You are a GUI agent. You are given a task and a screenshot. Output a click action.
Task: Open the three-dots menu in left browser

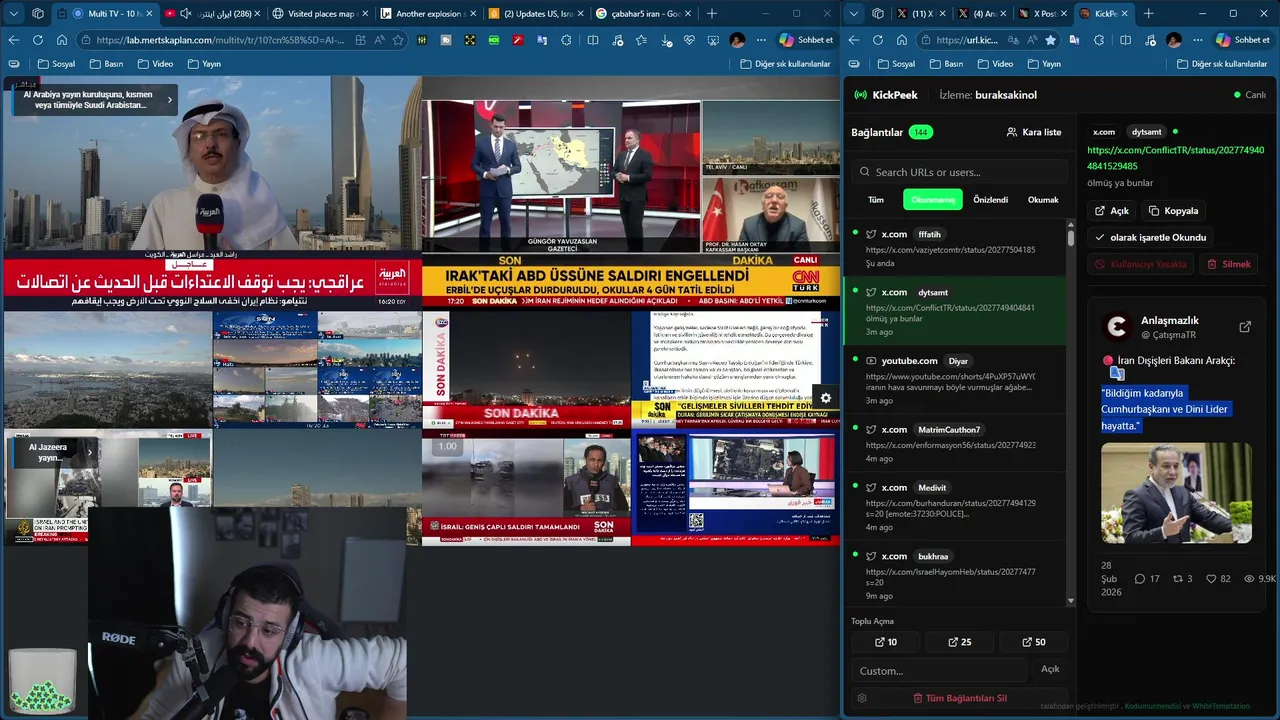point(761,40)
